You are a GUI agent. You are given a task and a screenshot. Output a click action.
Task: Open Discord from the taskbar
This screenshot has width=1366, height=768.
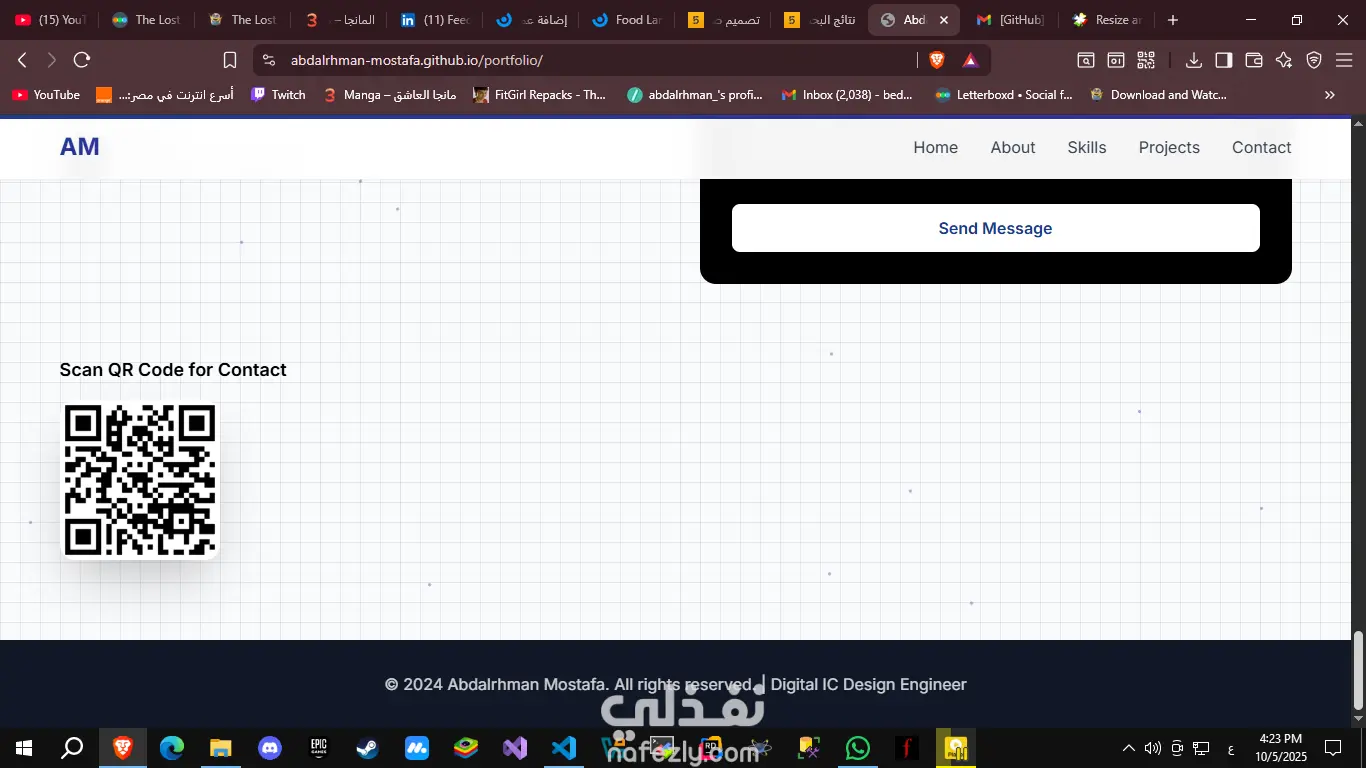[x=269, y=748]
